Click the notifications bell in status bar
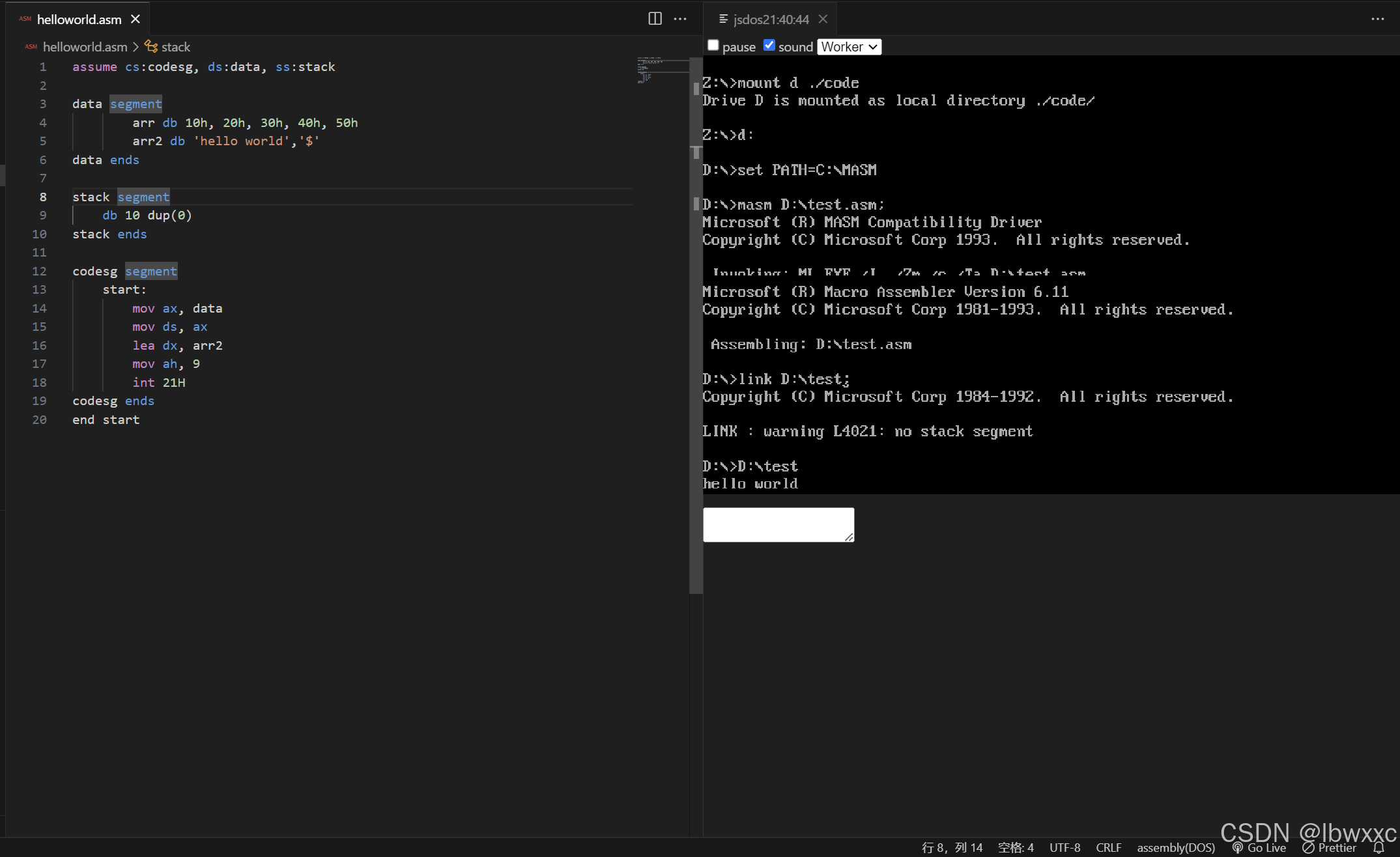1400x857 pixels. (x=1379, y=847)
